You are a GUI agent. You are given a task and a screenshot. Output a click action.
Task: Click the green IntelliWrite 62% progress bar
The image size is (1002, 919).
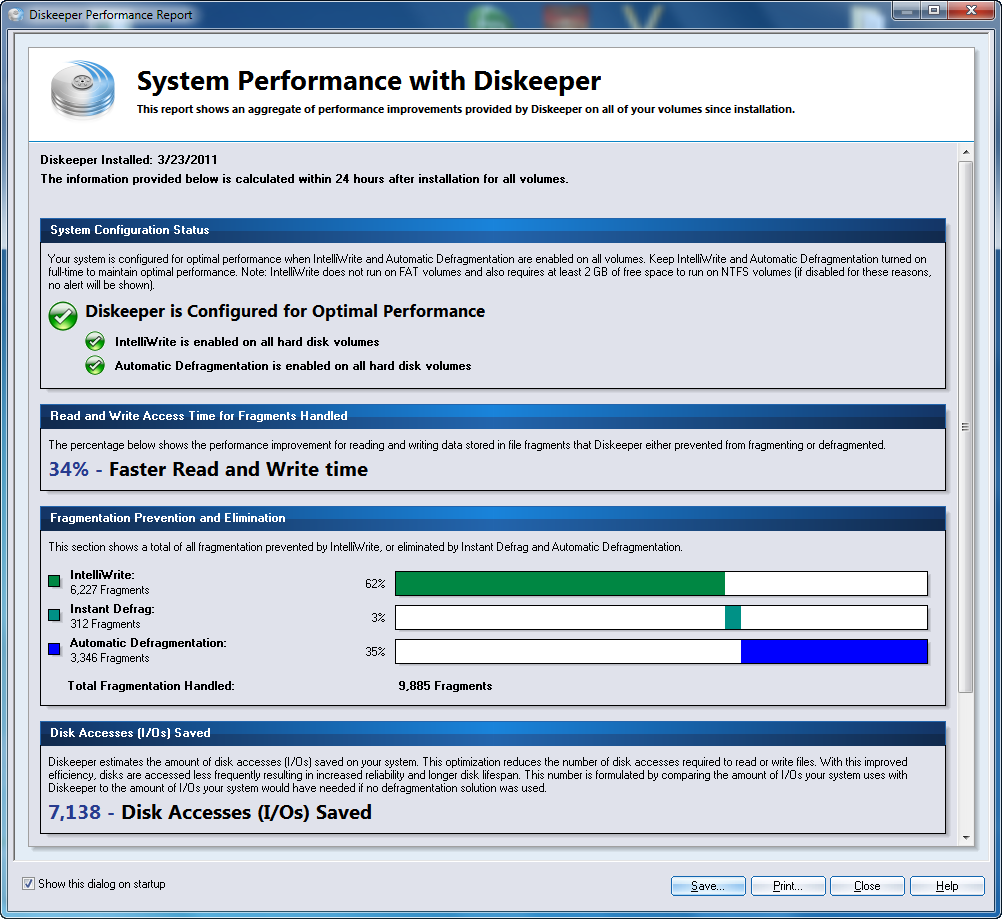tap(661, 583)
